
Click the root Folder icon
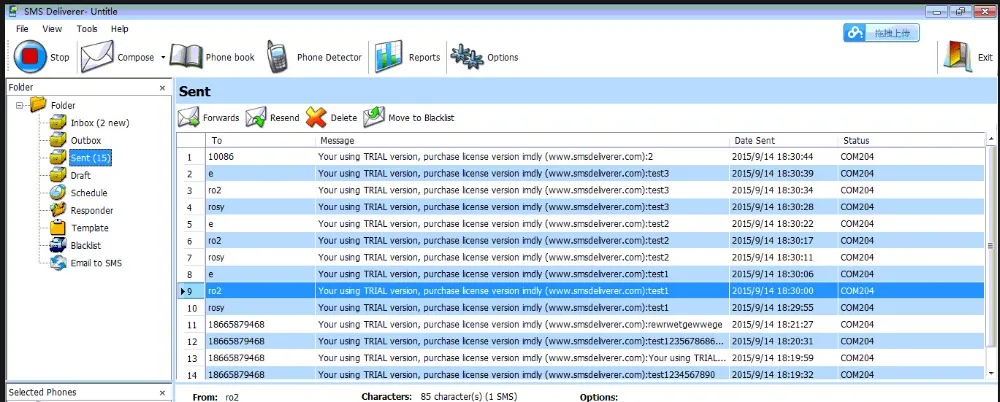(x=38, y=104)
